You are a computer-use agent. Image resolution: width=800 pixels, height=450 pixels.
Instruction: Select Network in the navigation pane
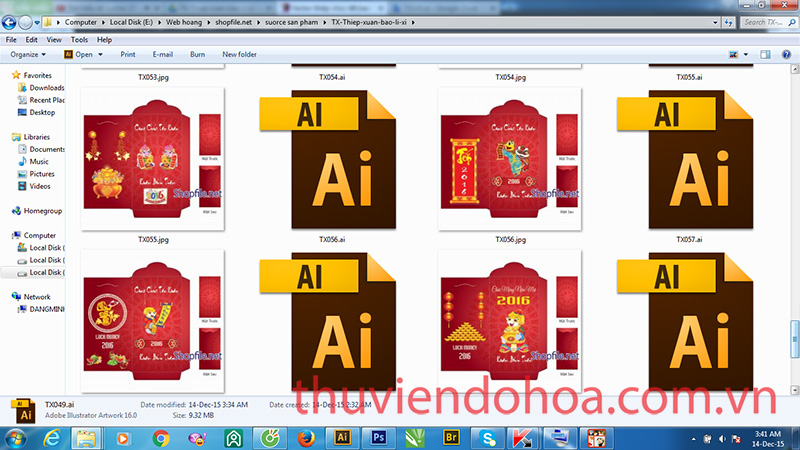pyautogui.click(x=31, y=296)
